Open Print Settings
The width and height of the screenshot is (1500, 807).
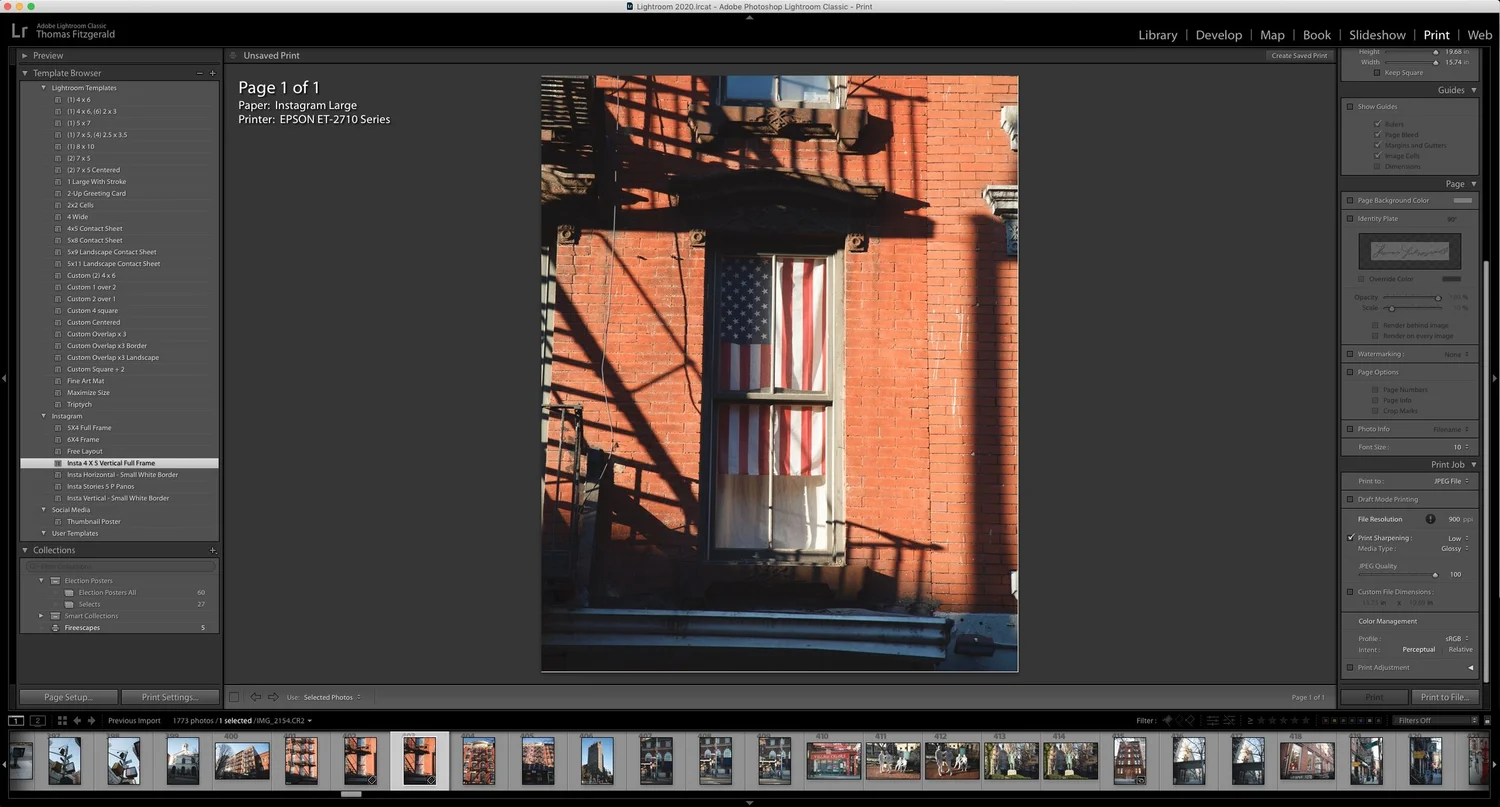tap(169, 697)
